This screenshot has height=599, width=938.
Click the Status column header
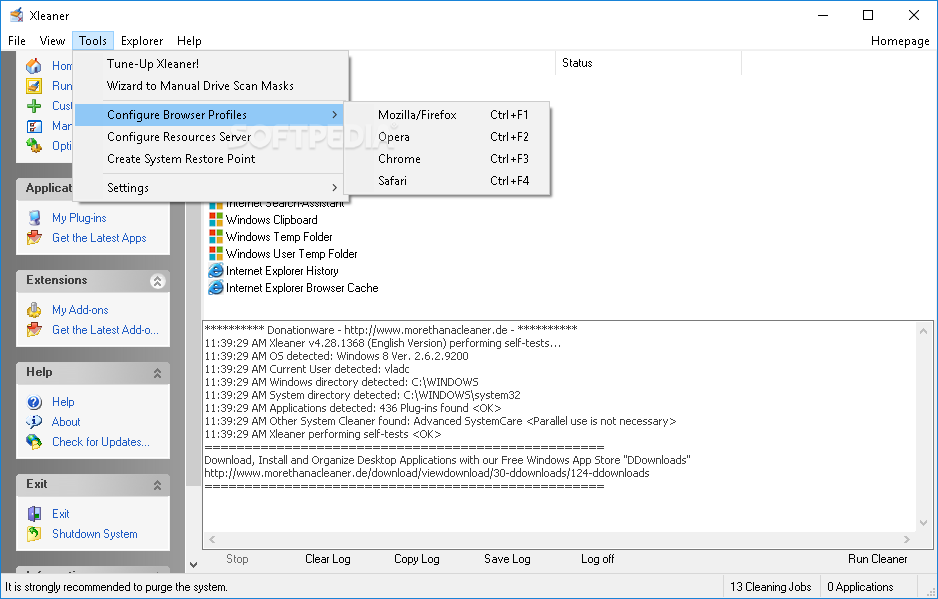[648, 63]
